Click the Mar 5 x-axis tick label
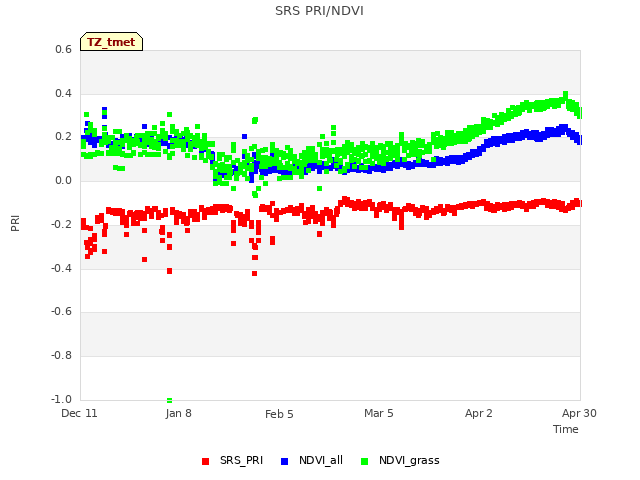Viewport: 640px width, 480px height. tap(379, 413)
